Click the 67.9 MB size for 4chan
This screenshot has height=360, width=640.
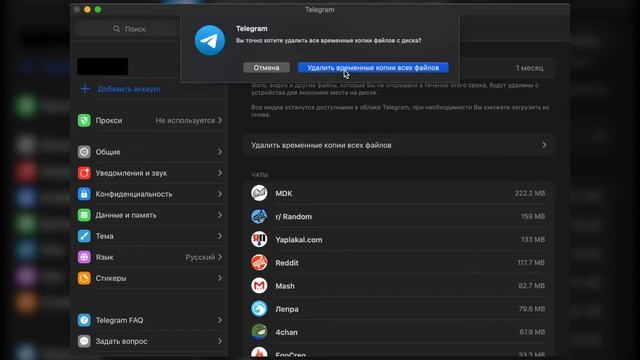[532, 332]
